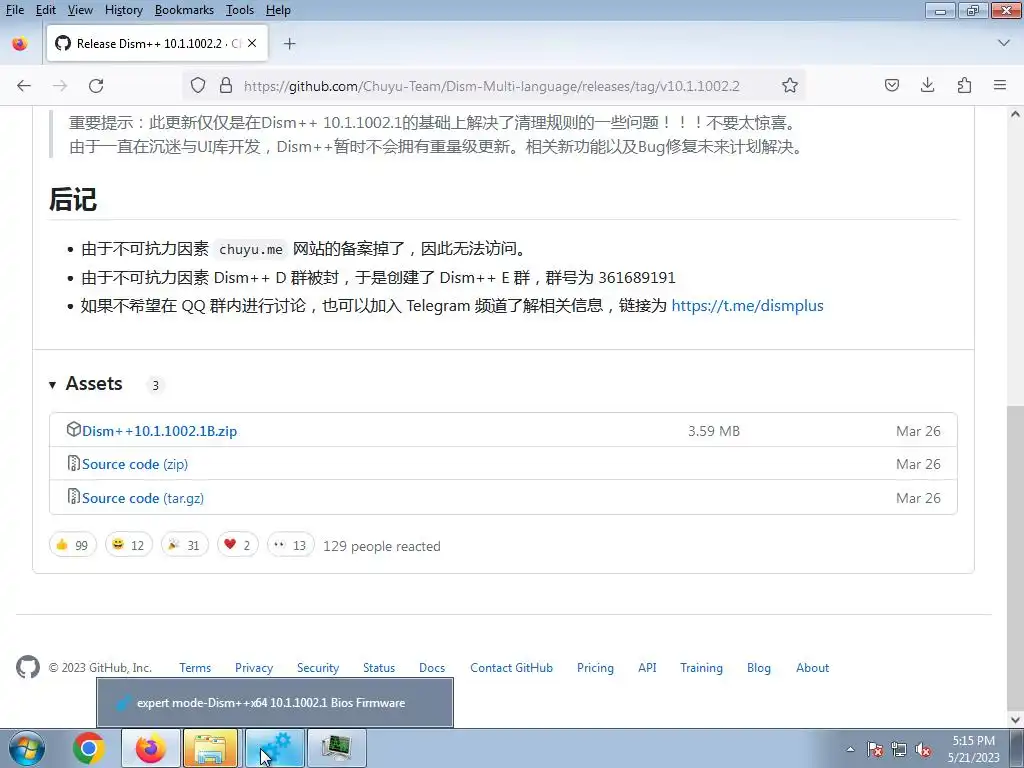The width and height of the screenshot is (1024, 768).
Task: Open the Tools menu
Action: click(240, 10)
